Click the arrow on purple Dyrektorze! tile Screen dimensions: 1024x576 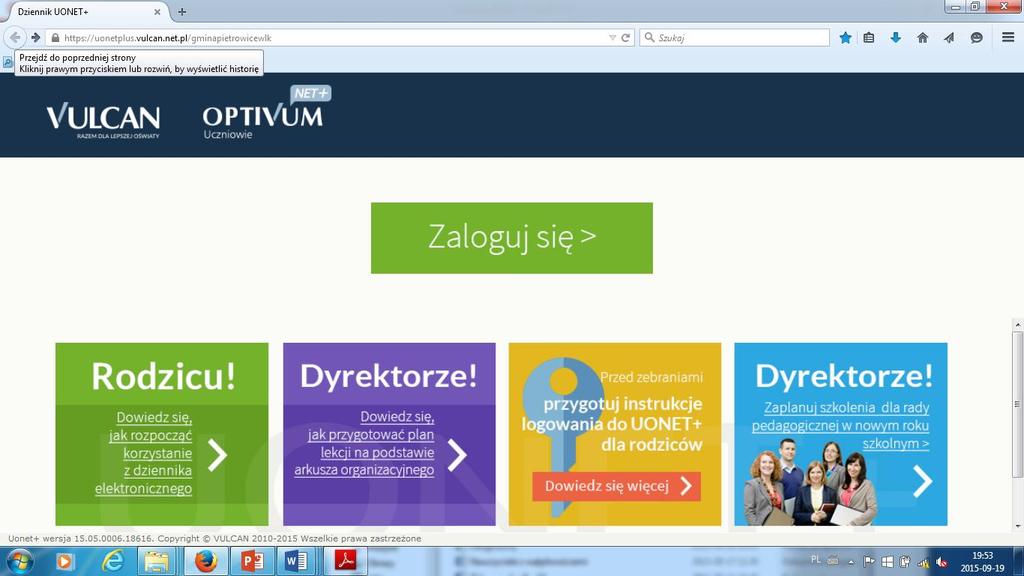tap(457, 455)
